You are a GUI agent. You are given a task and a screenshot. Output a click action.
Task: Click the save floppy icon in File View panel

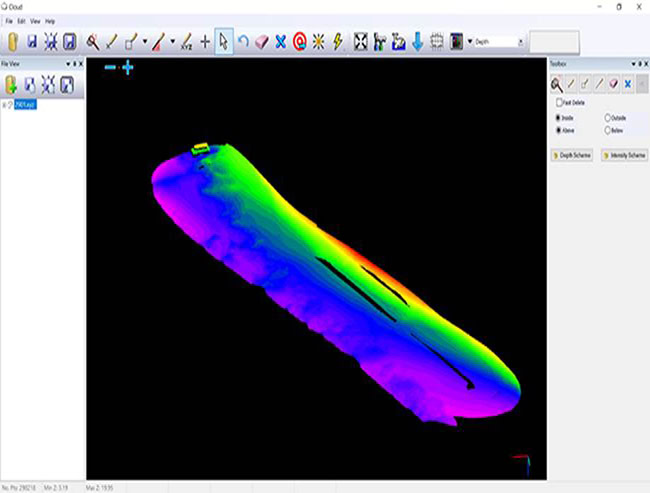click(29, 85)
